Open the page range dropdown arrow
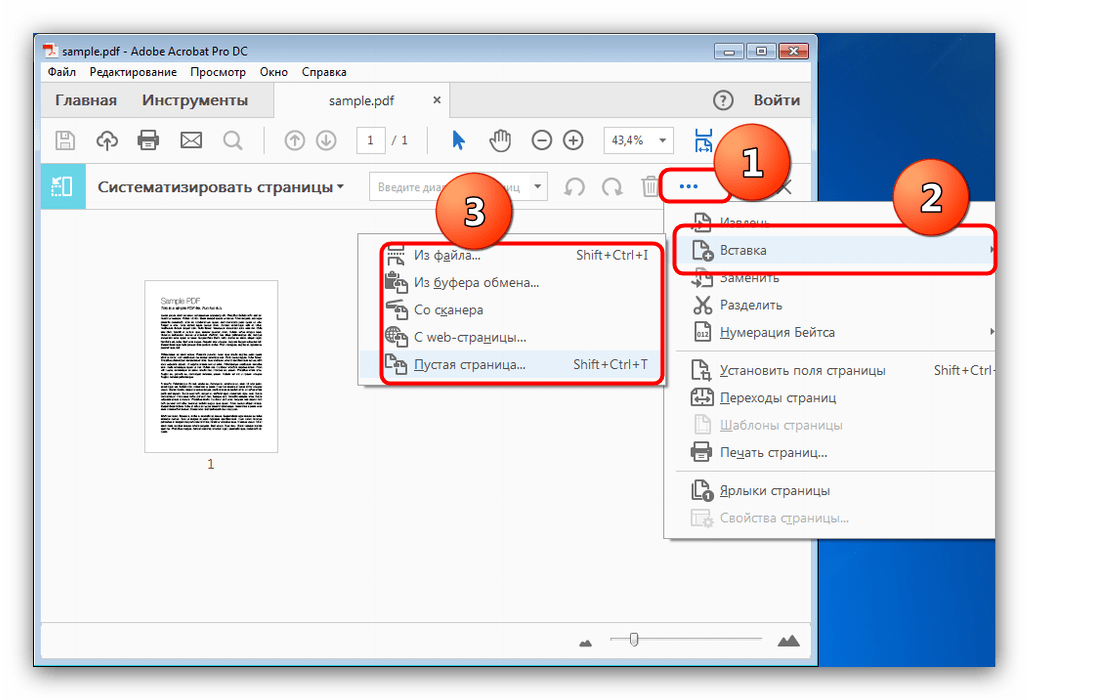The height and width of the screenshot is (700, 1093). point(538,187)
